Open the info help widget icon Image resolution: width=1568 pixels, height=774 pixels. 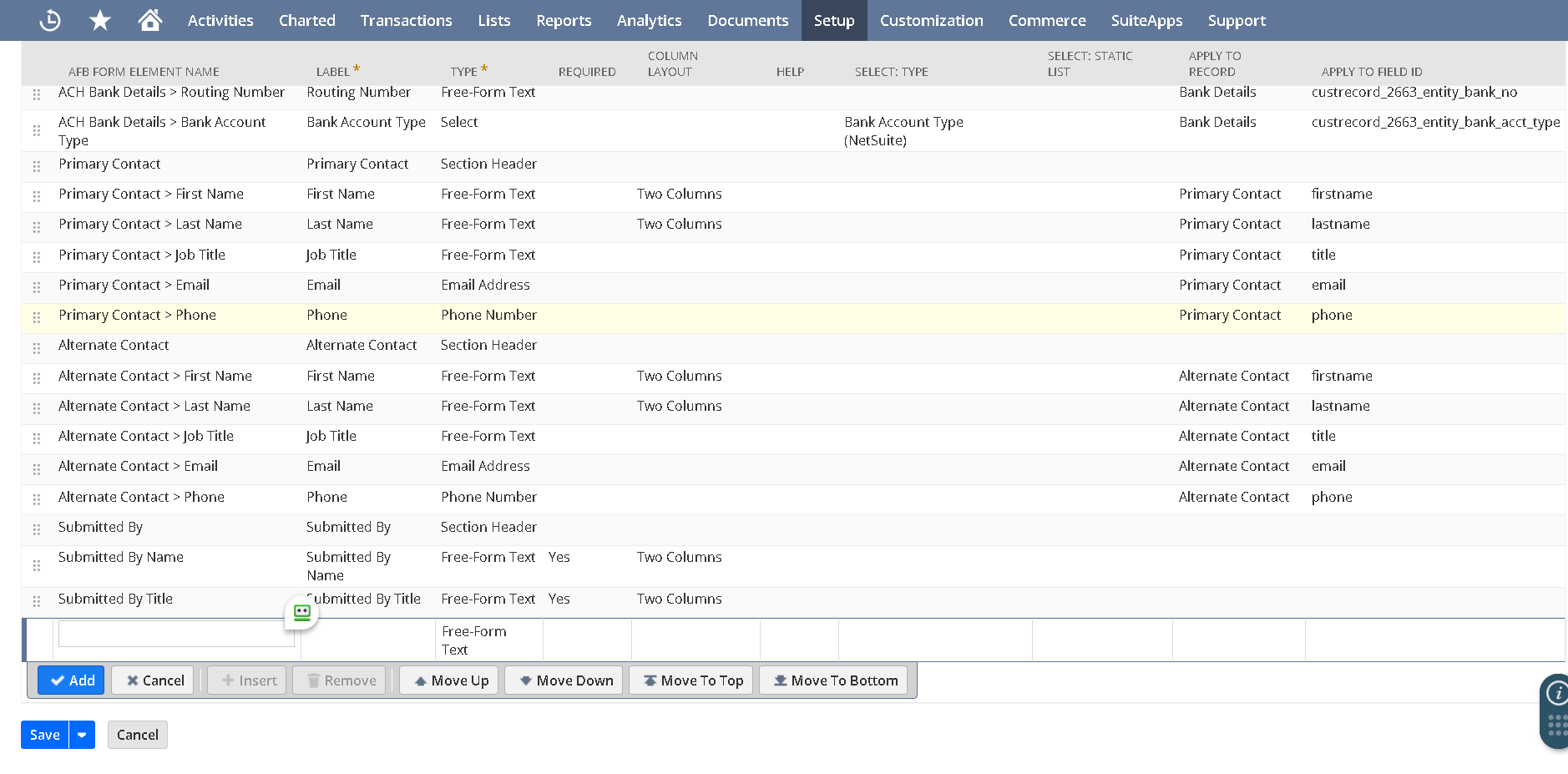click(1557, 693)
